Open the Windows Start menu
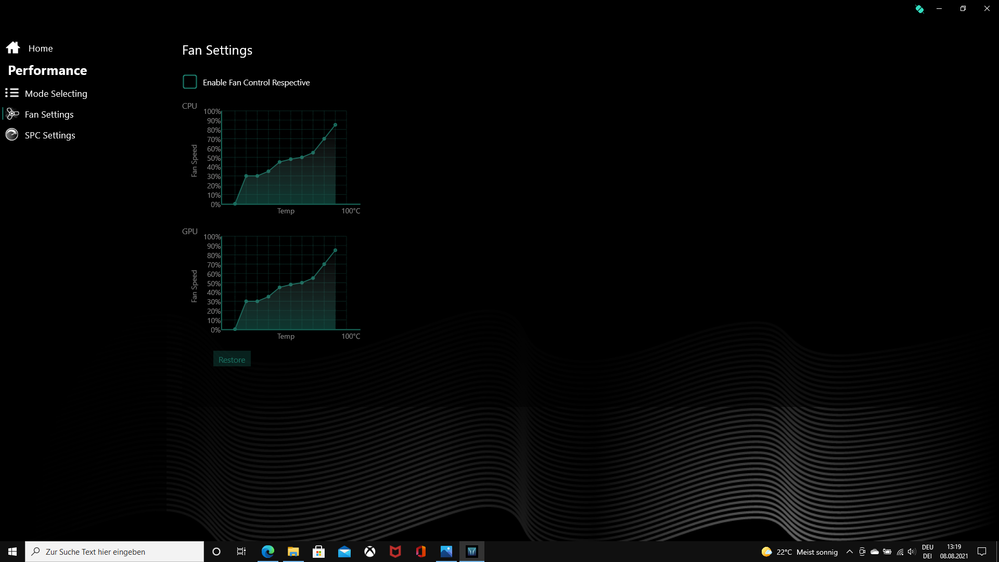The height and width of the screenshot is (562, 999). (x=12, y=551)
